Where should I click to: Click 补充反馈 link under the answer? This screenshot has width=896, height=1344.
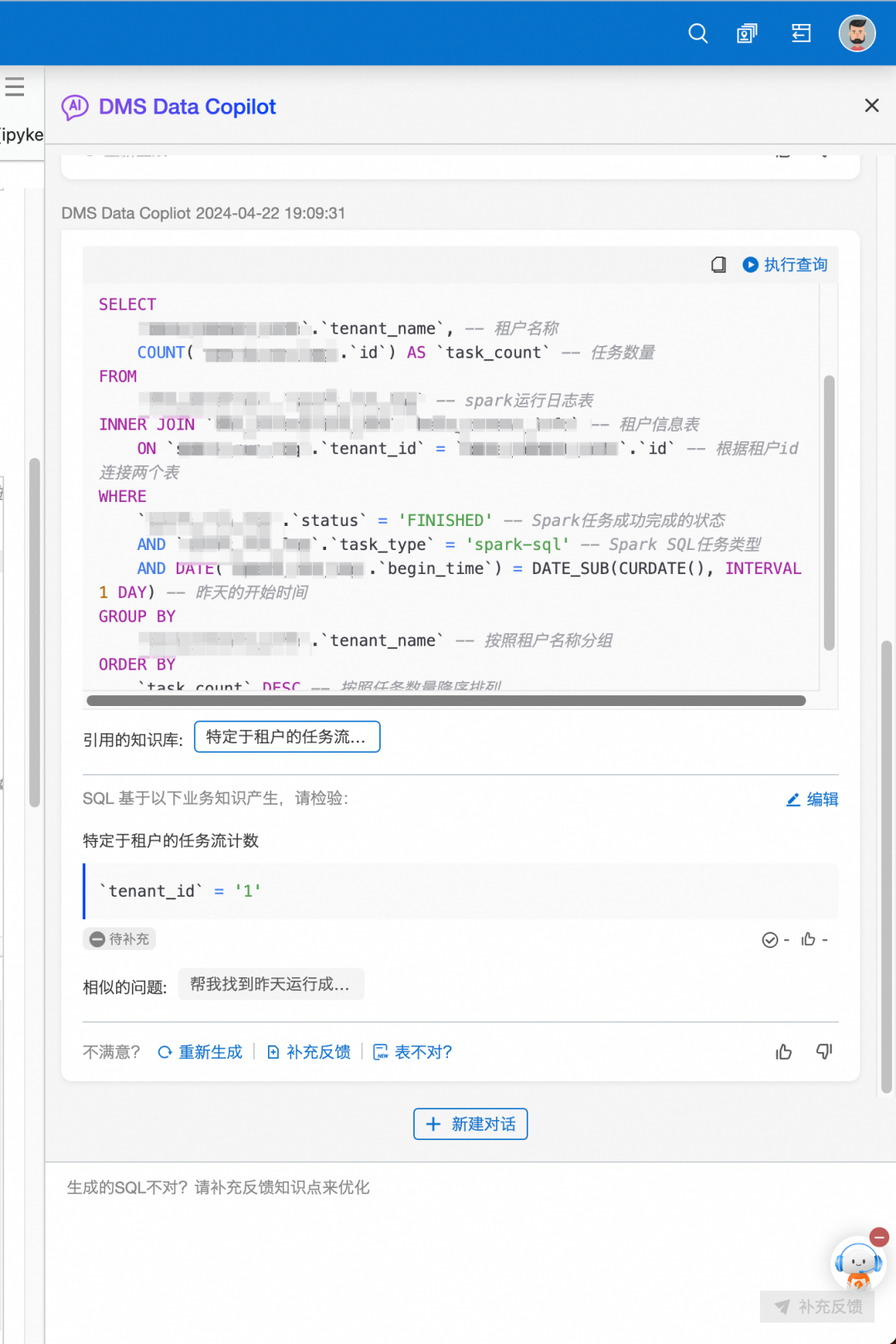point(309,1052)
